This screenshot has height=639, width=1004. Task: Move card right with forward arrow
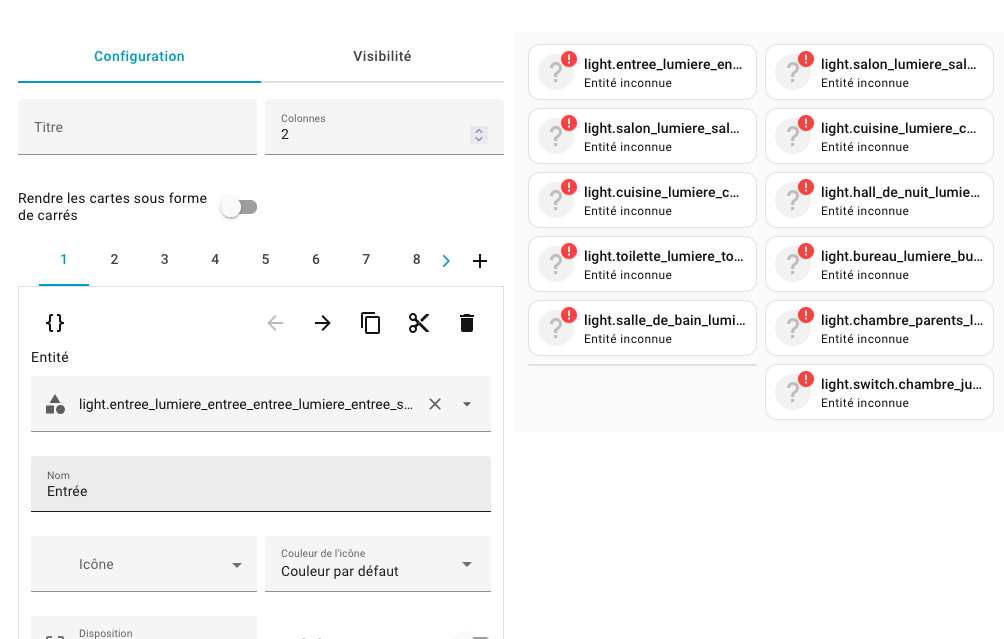pos(323,323)
